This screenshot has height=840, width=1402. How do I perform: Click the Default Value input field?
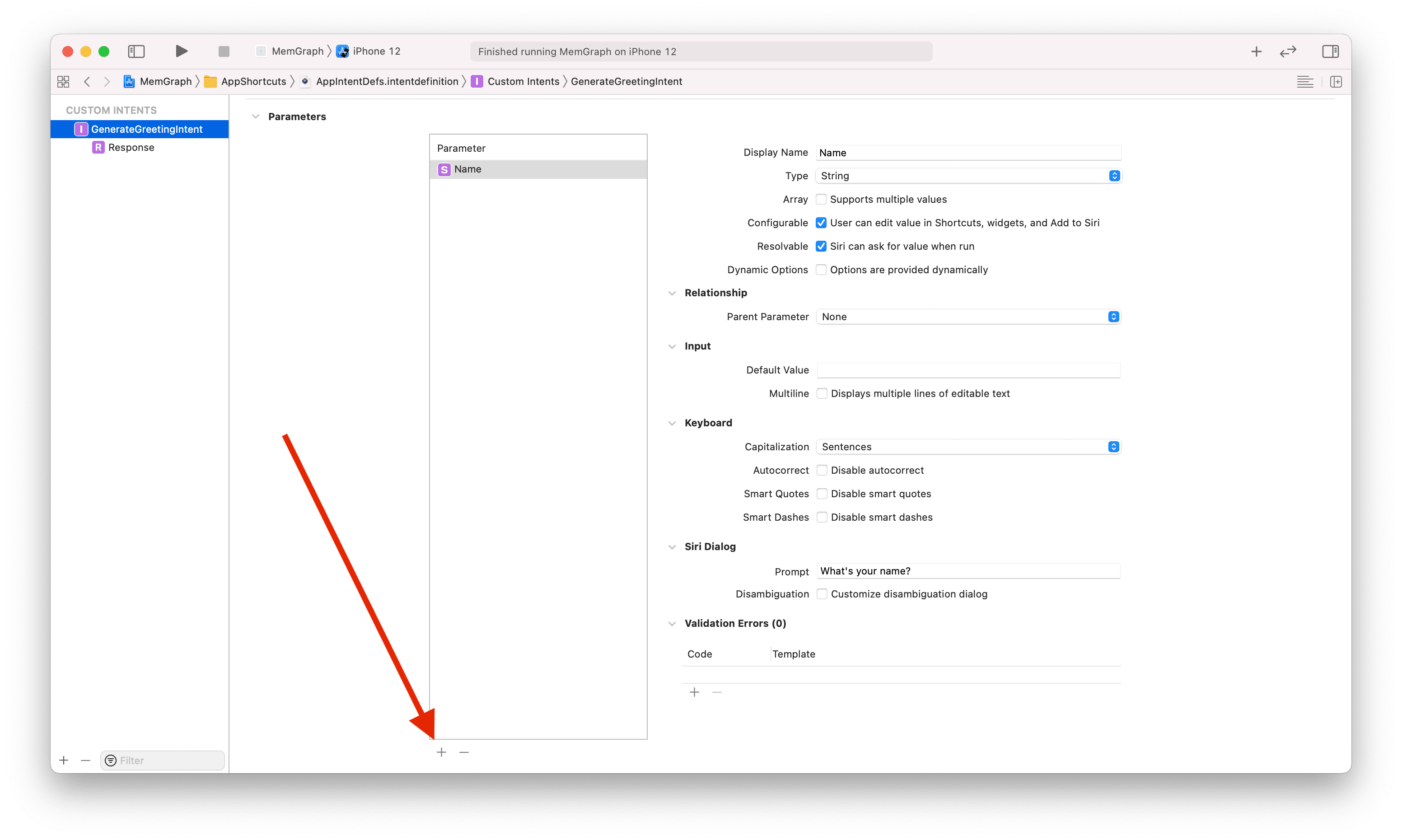coord(968,370)
